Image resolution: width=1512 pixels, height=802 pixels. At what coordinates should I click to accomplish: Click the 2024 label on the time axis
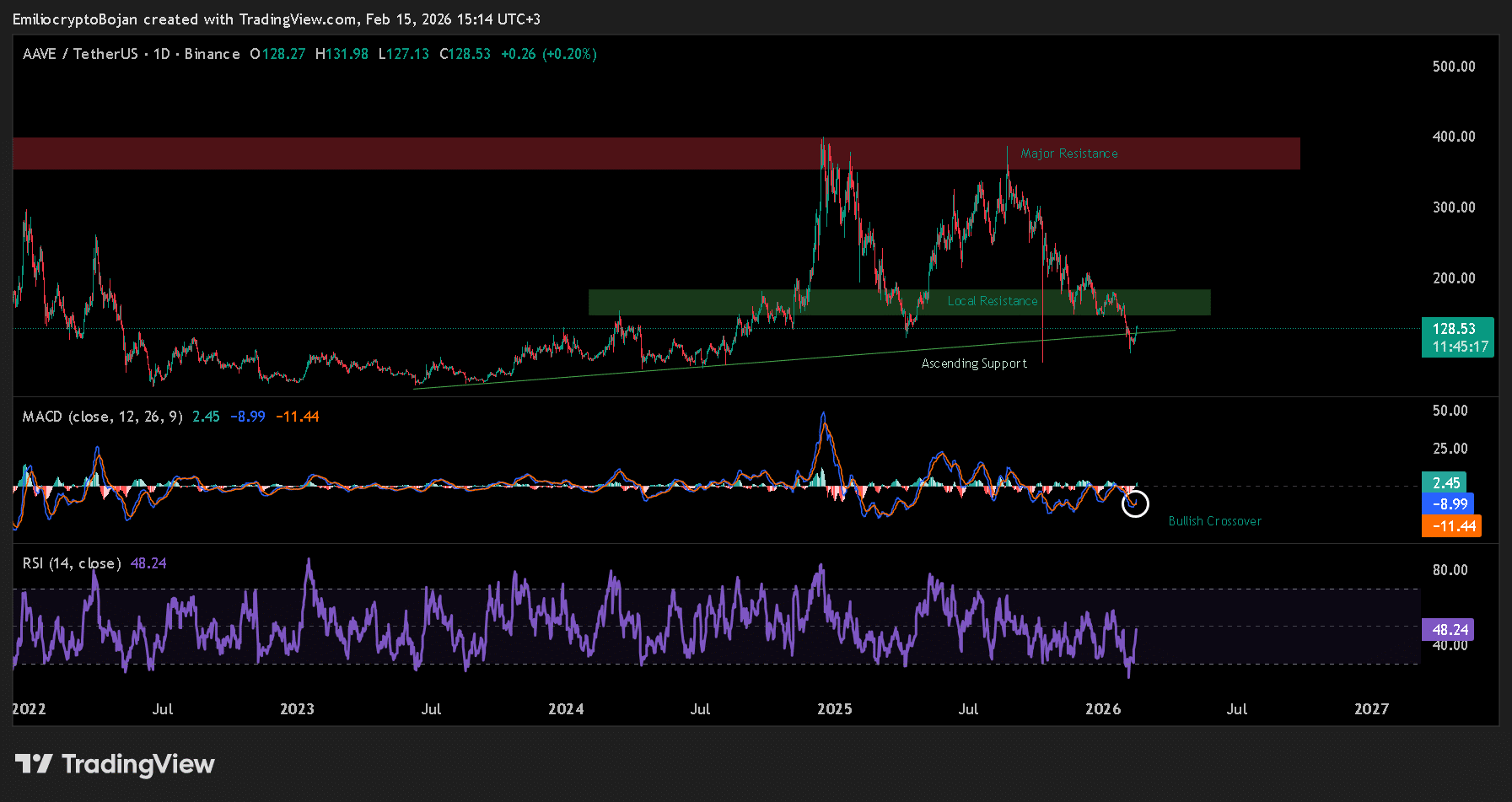[566, 709]
